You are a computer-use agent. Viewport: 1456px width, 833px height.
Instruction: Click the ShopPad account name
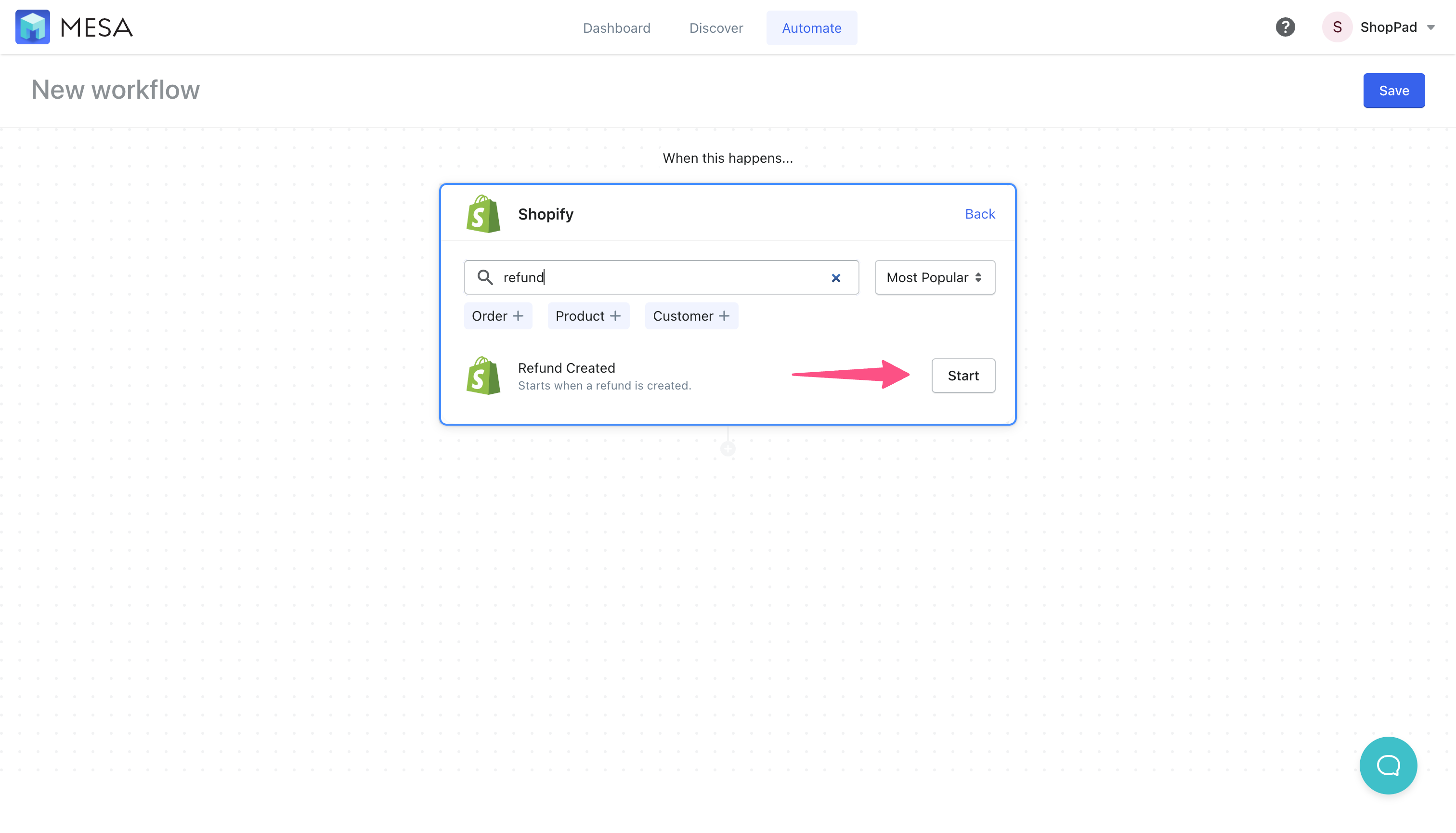(1389, 27)
